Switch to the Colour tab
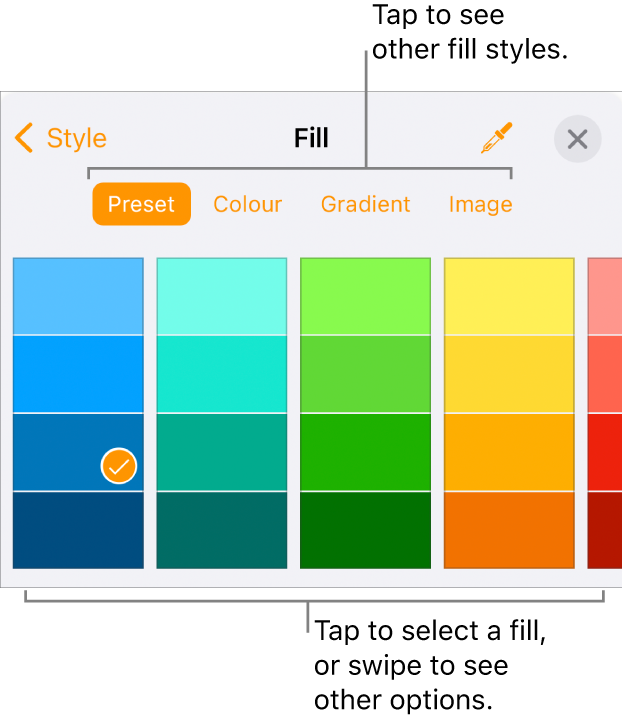The image size is (622, 721). pos(248,204)
